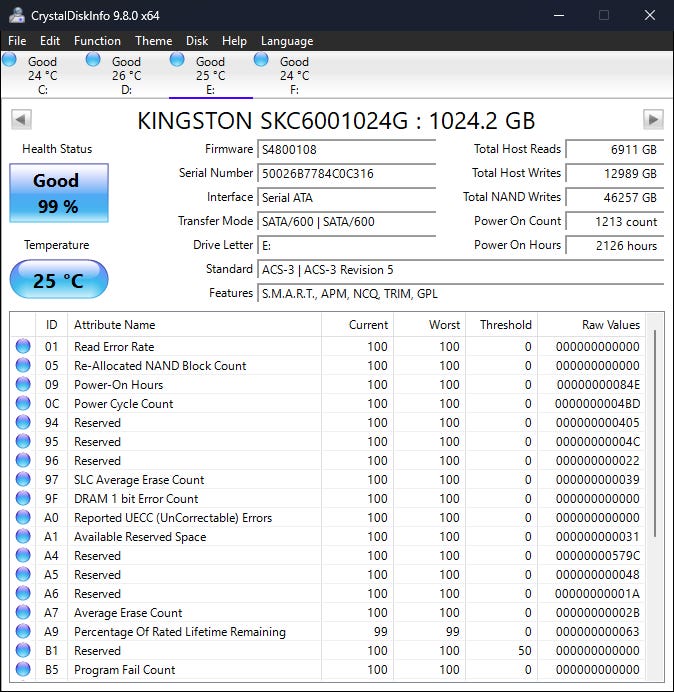Open the File menu

coord(17,41)
